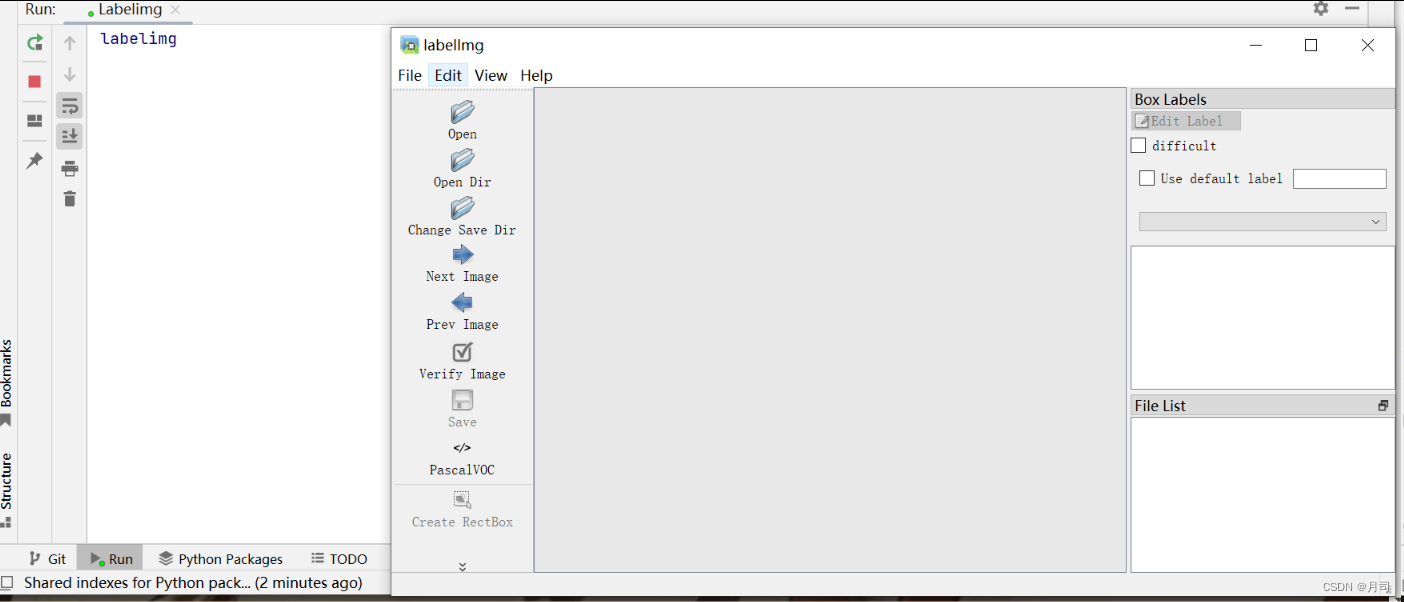The width and height of the screenshot is (1404, 602).
Task: Open the File menu
Action: coord(410,75)
